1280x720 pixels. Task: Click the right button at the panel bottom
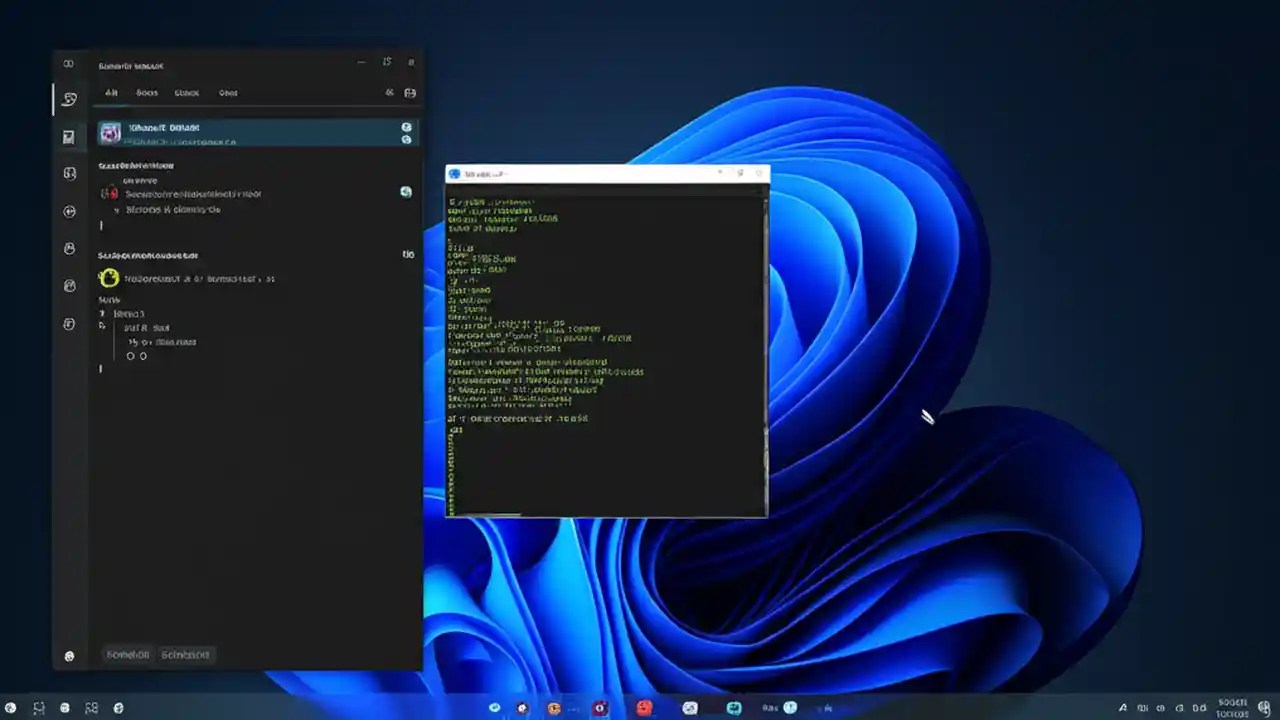point(186,655)
